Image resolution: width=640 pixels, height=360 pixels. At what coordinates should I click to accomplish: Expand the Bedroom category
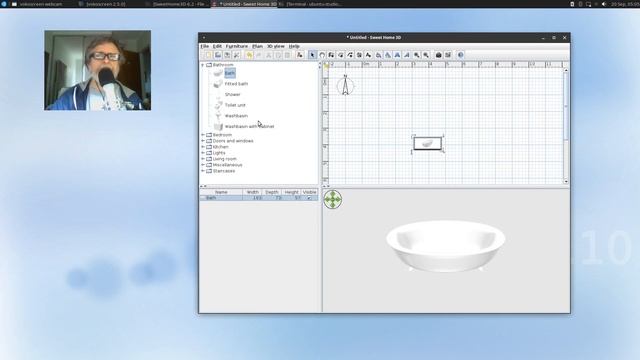coord(203,135)
